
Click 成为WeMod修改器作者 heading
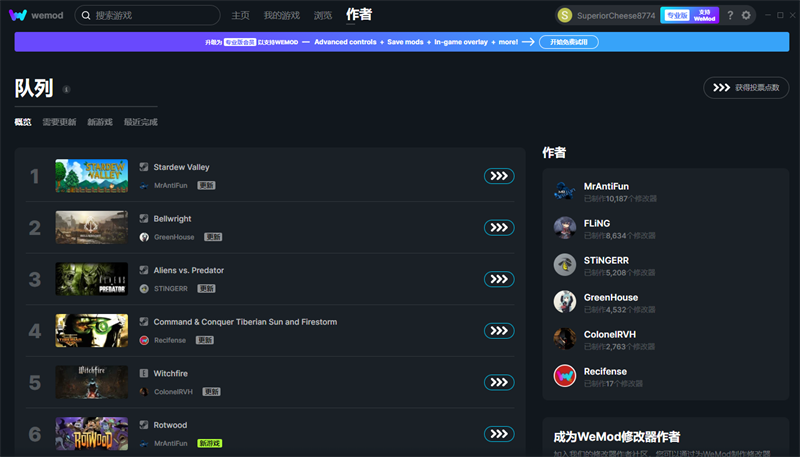tap(617, 437)
